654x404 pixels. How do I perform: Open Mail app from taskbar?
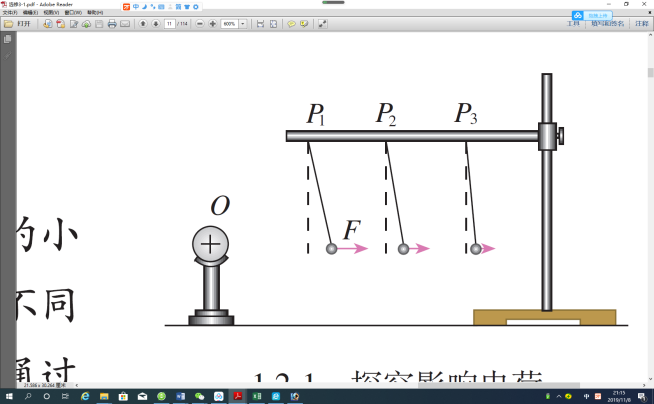tap(142, 396)
